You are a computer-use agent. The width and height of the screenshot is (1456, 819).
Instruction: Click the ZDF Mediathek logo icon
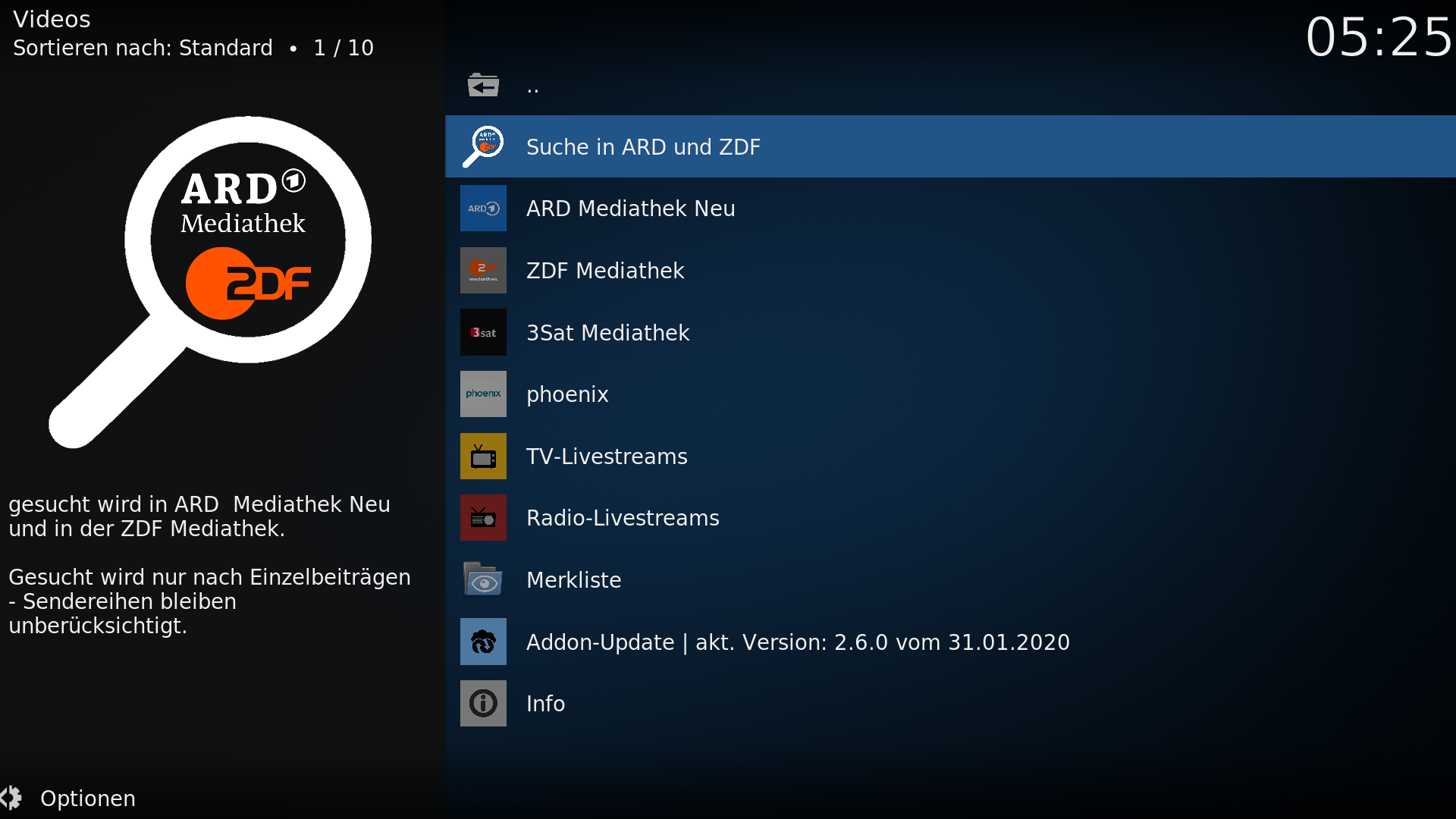483,270
